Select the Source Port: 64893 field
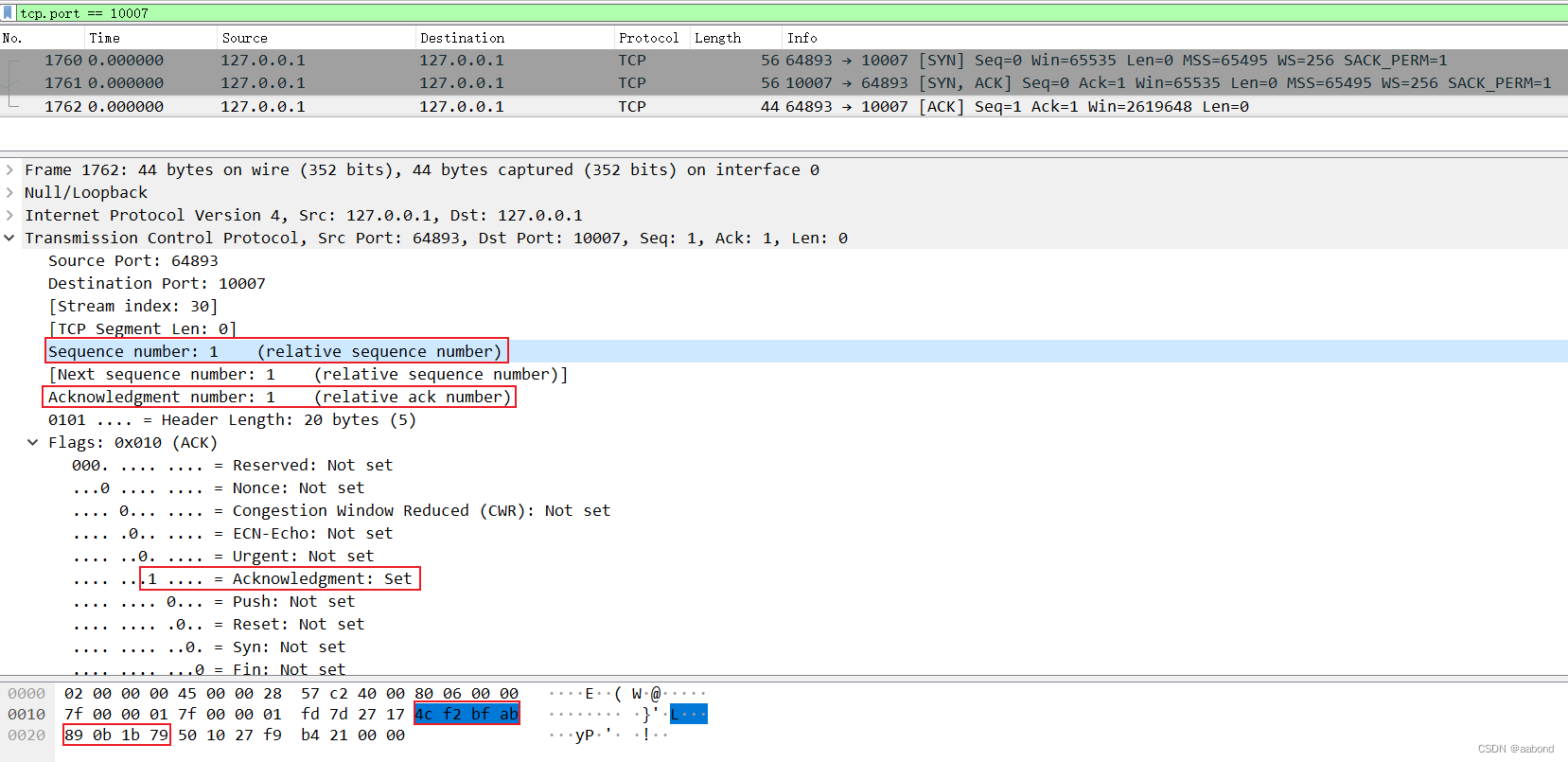The width and height of the screenshot is (1568, 762). tap(133, 261)
